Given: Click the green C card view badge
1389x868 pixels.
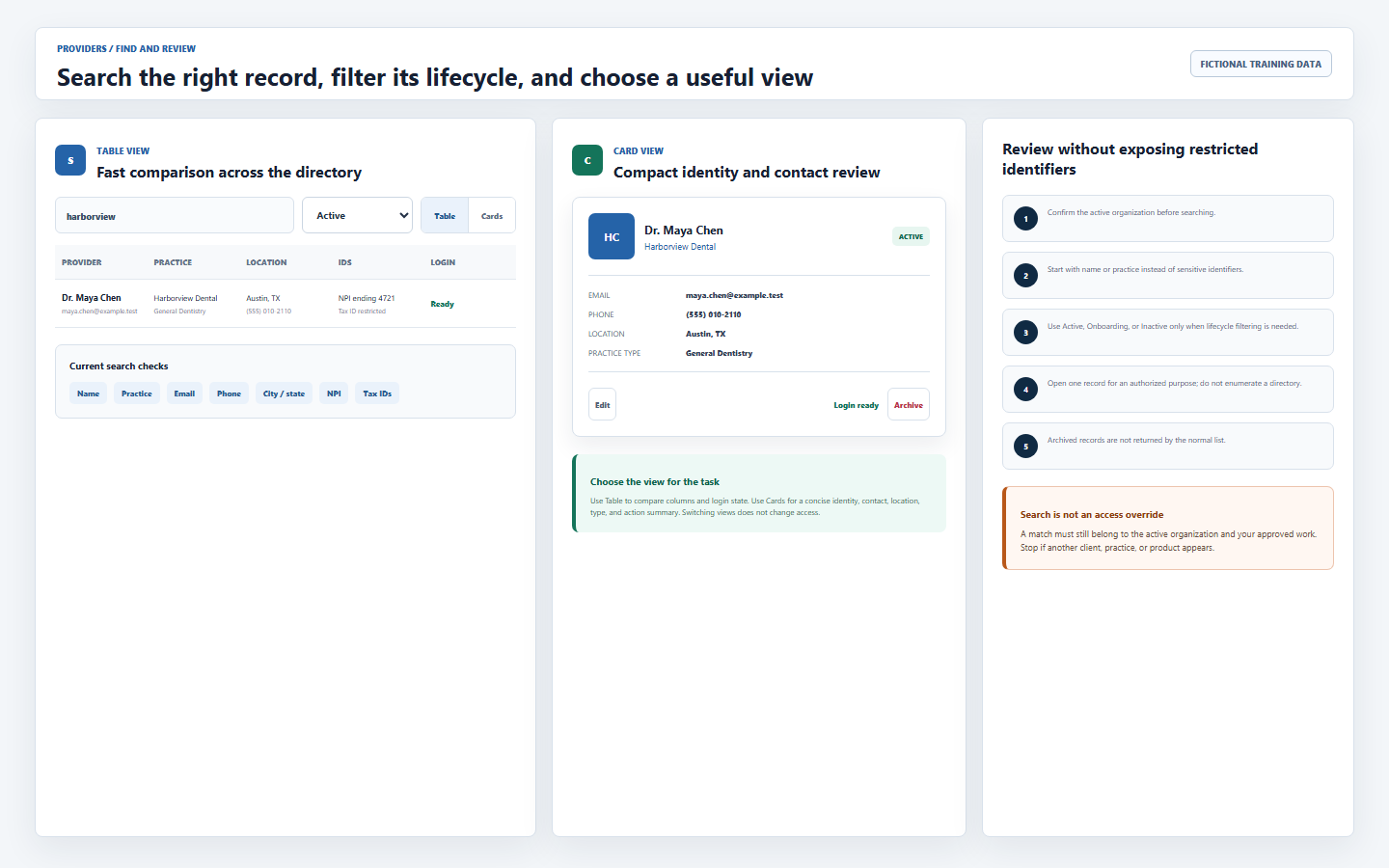Looking at the screenshot, I should point(587,160).
